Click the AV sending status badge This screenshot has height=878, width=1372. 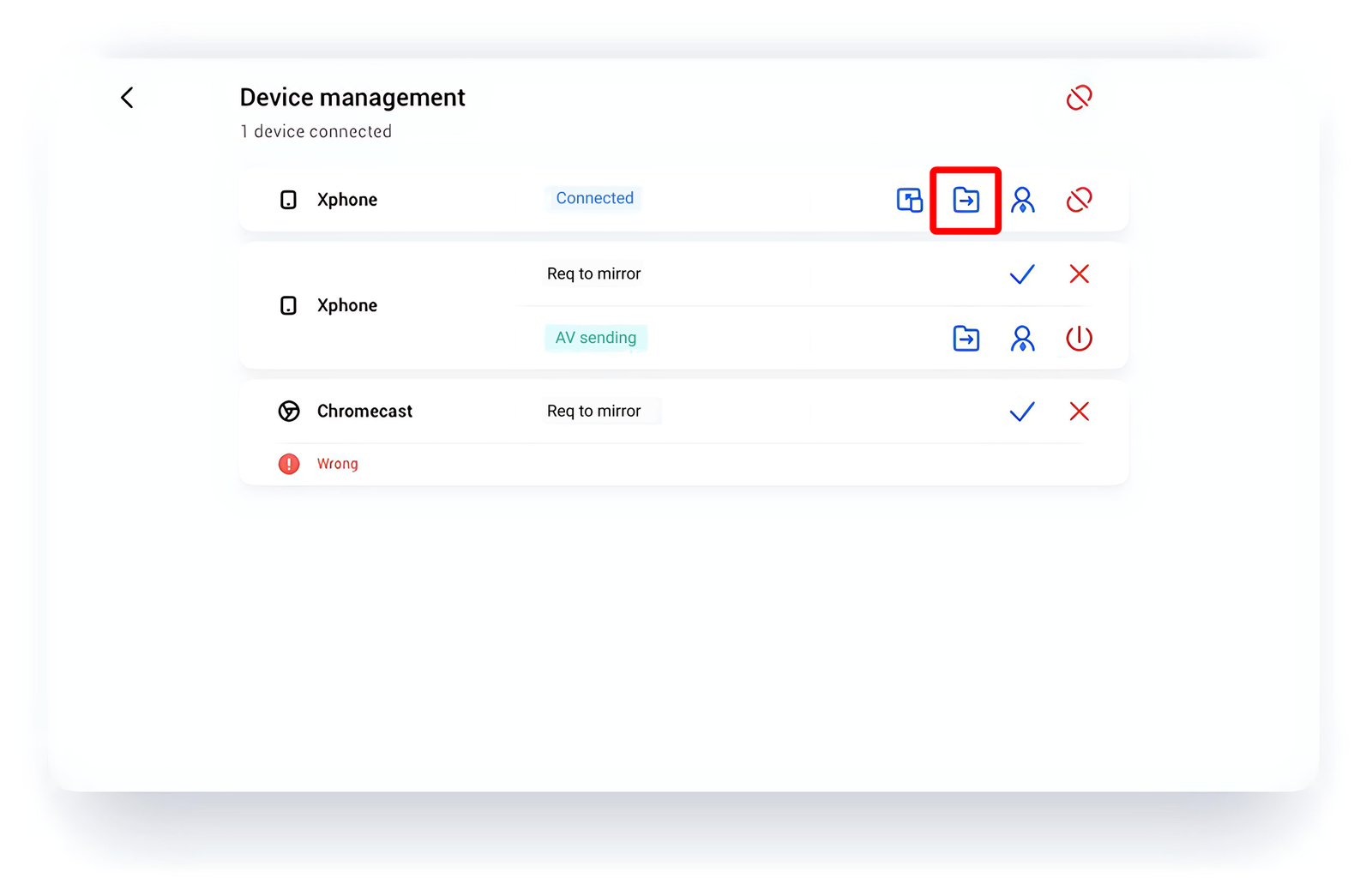pos(595,338)
